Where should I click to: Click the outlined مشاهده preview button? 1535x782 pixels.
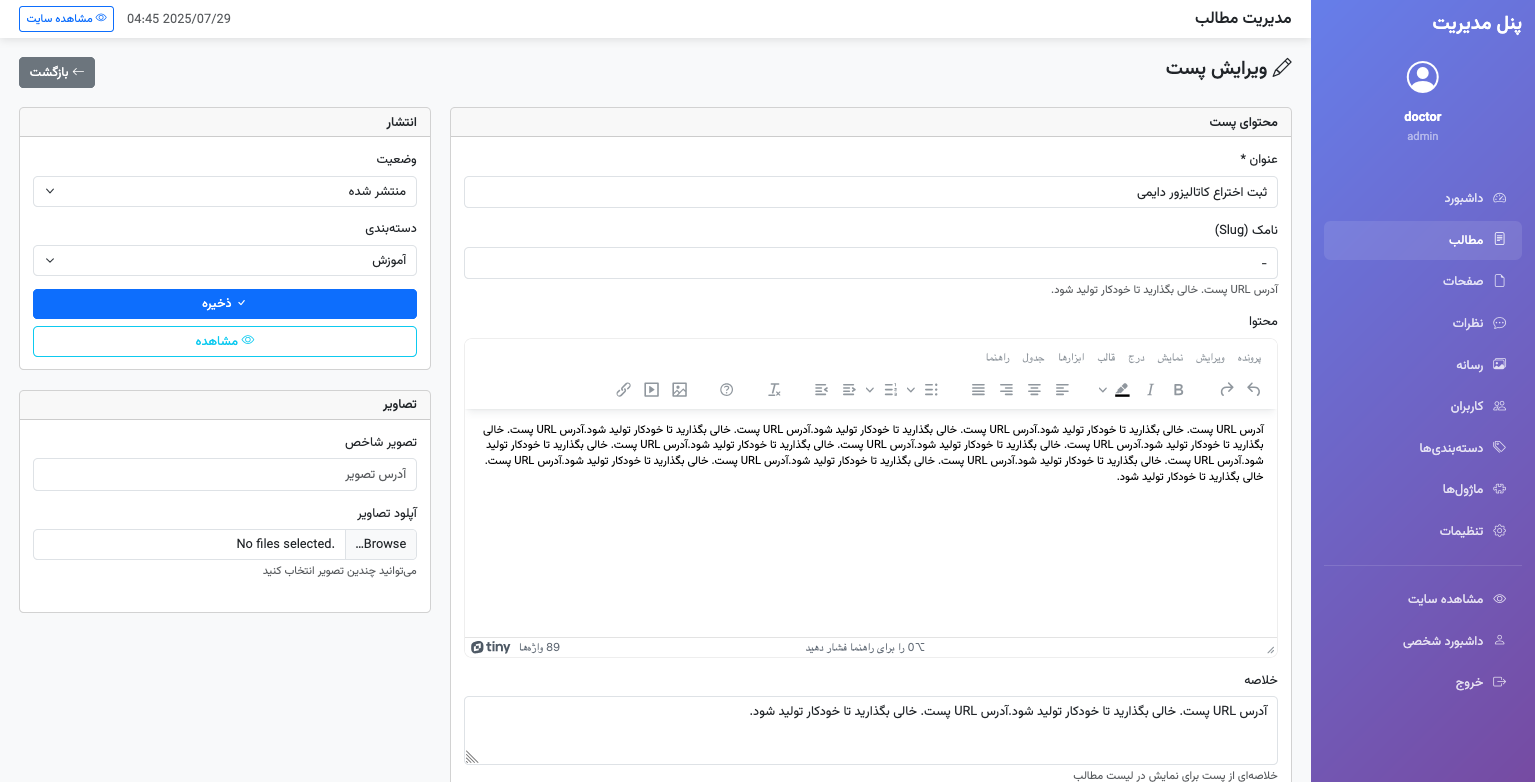tap(225, 341)
